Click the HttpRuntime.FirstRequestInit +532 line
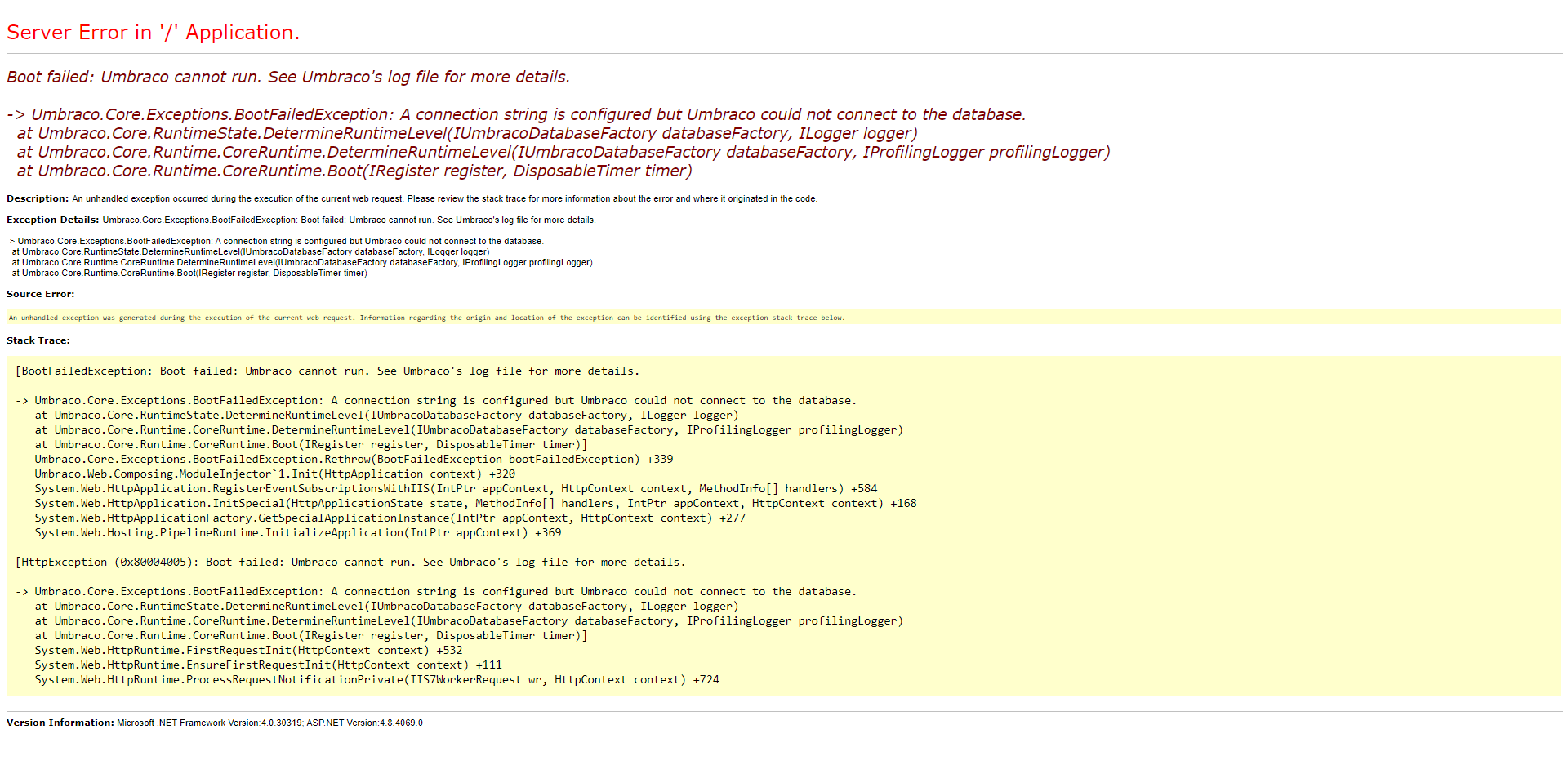The height and width of the screenshot is (765, 1568). pyautogui.click(x=248, y=650)
